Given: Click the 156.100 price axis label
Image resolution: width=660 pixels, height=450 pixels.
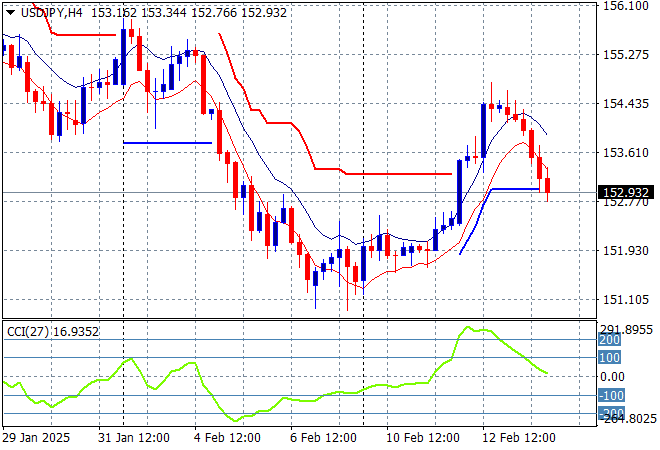Looking at the screenshot, I should pyautogui.click(x=626, y=6).
